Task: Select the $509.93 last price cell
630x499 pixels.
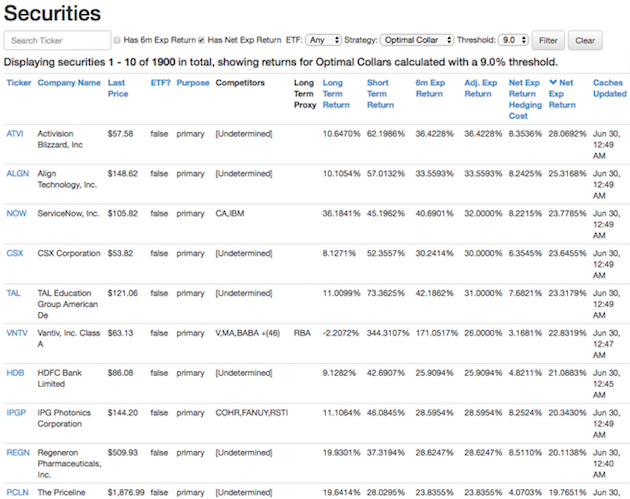Action: (123, 452)
